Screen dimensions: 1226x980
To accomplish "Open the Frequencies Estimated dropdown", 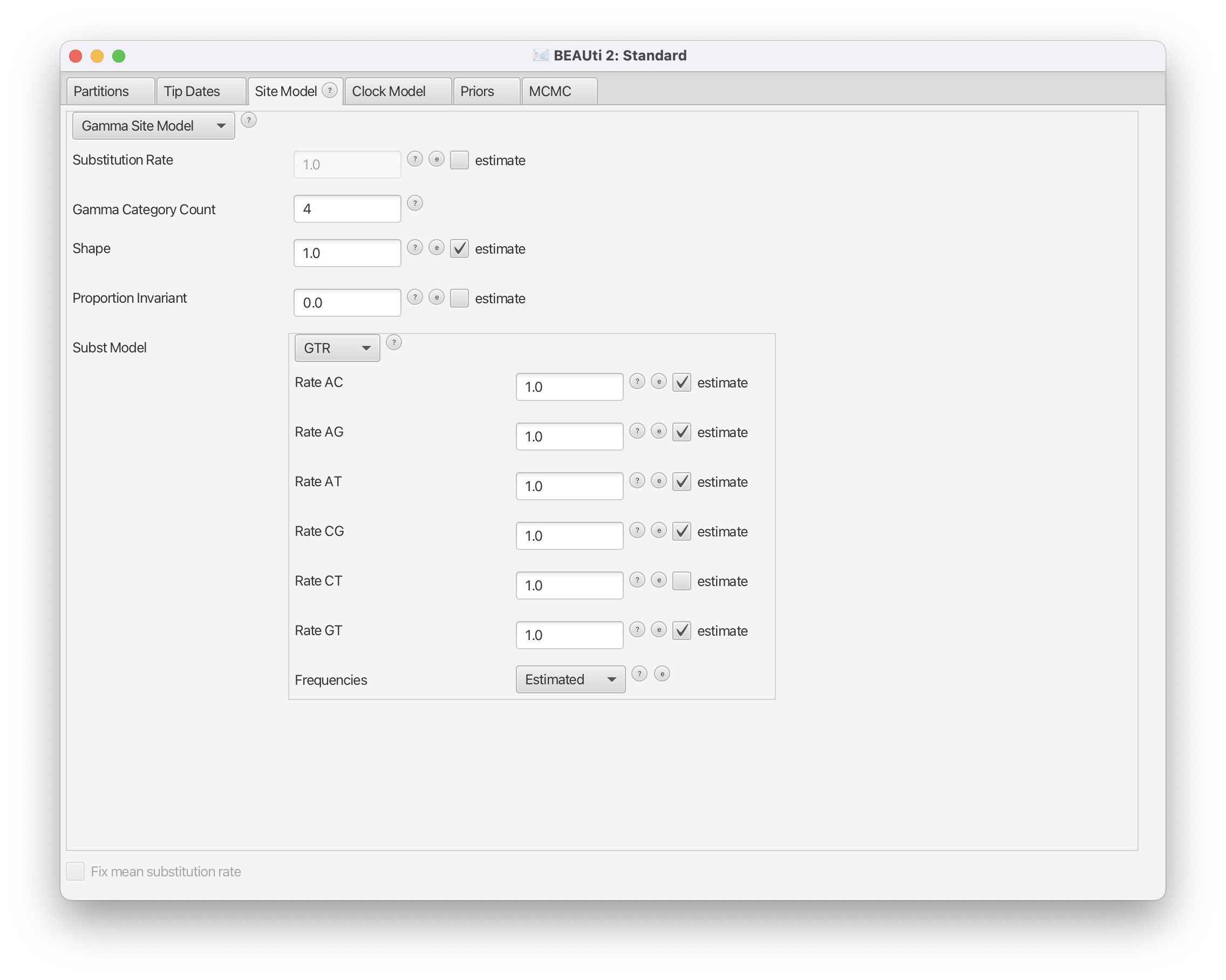I will (x=570, y=680).
